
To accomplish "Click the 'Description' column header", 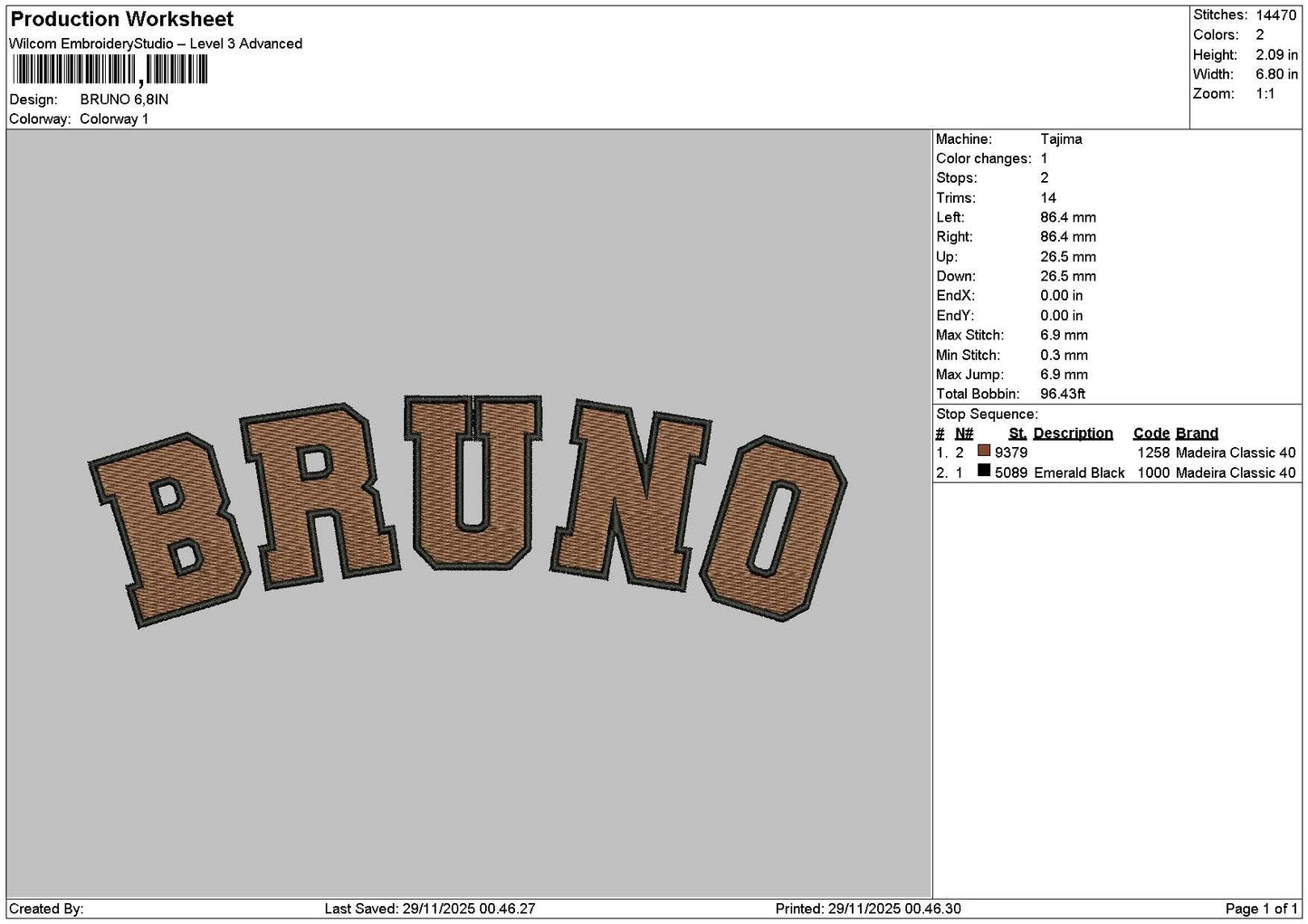I will click(1073, 433).
